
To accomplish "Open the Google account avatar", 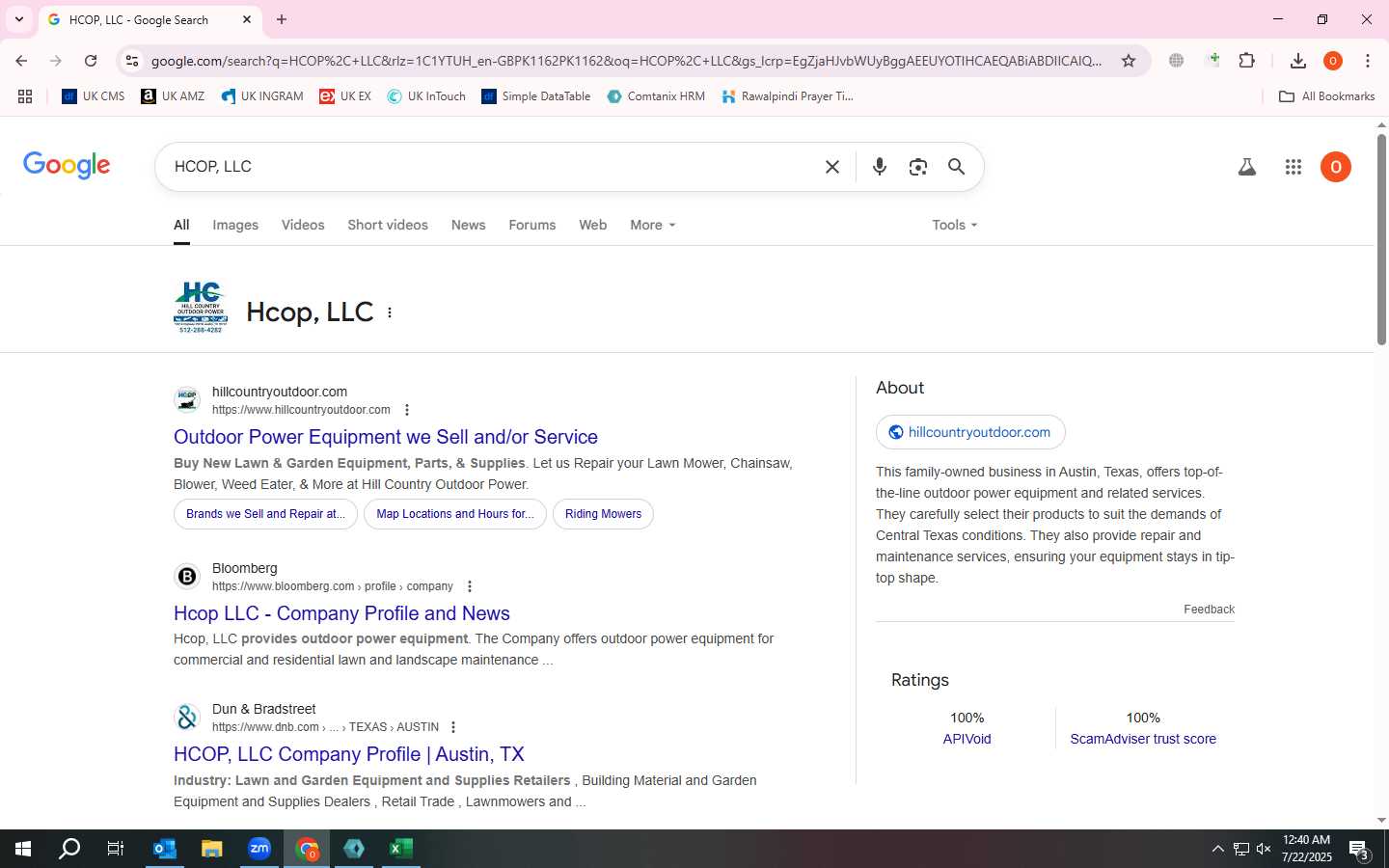I will coord(1336,167).
